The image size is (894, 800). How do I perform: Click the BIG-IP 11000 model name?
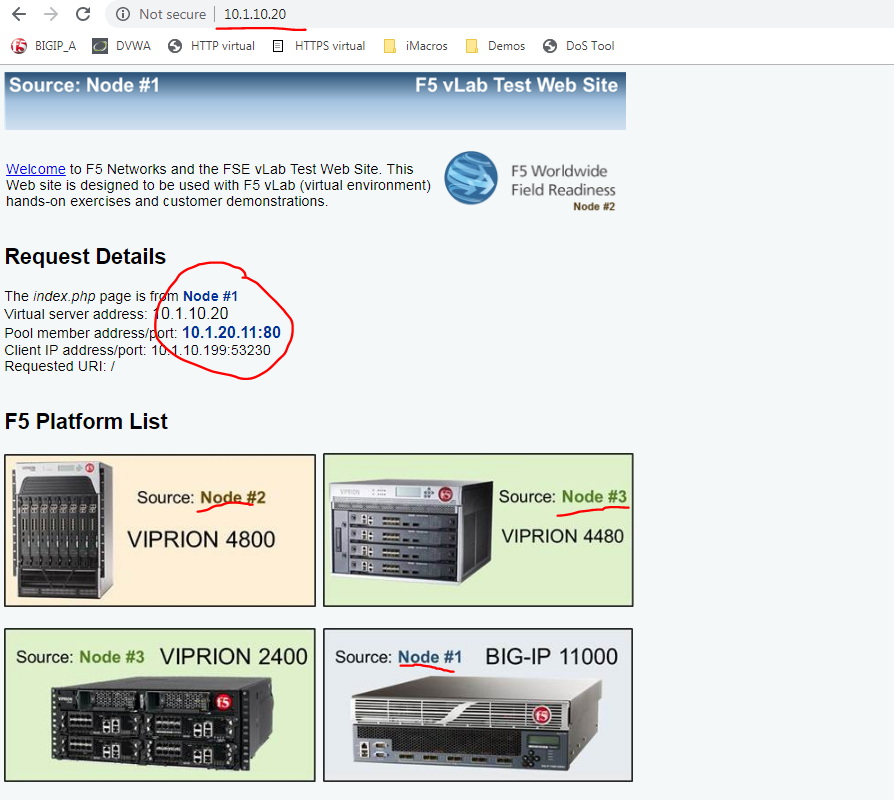[x=551, y=657]
